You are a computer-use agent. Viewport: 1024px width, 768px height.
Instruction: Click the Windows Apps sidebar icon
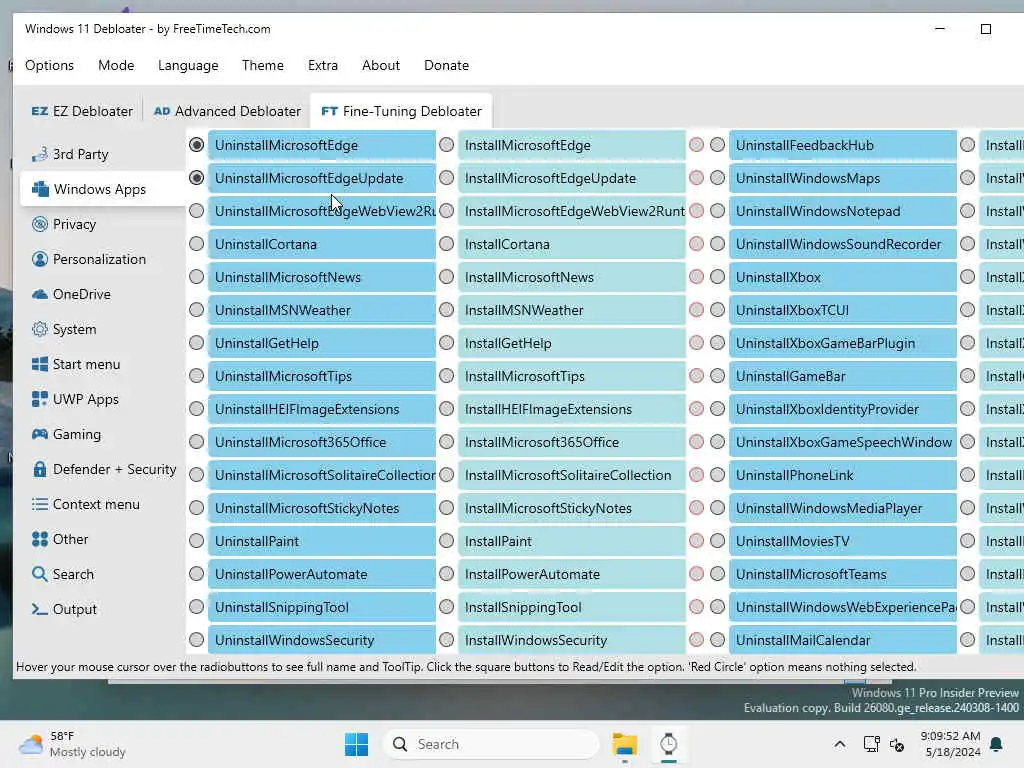[40, 189]
